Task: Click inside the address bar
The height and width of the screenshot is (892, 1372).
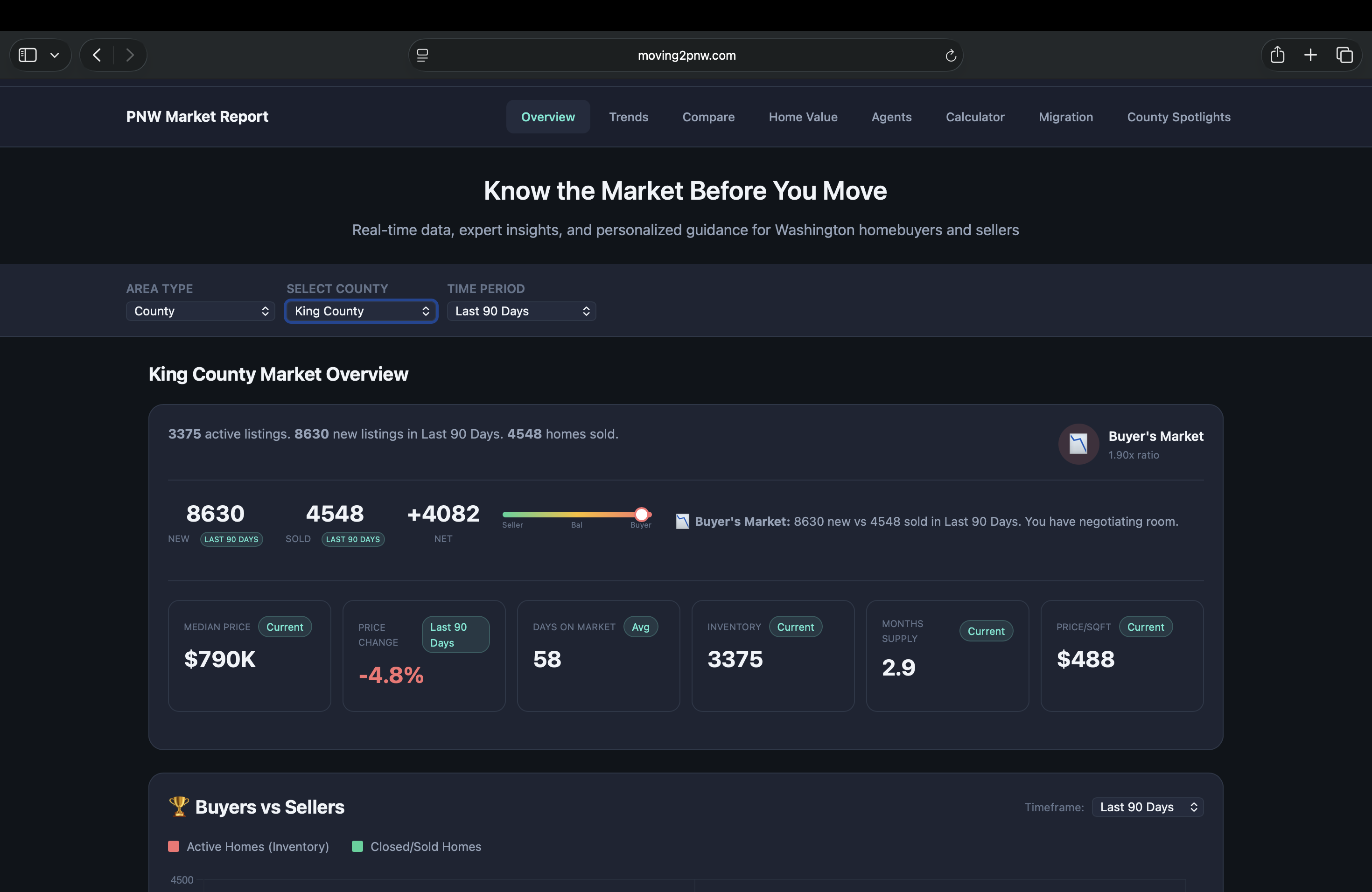Action: click(x=686, y=55)
